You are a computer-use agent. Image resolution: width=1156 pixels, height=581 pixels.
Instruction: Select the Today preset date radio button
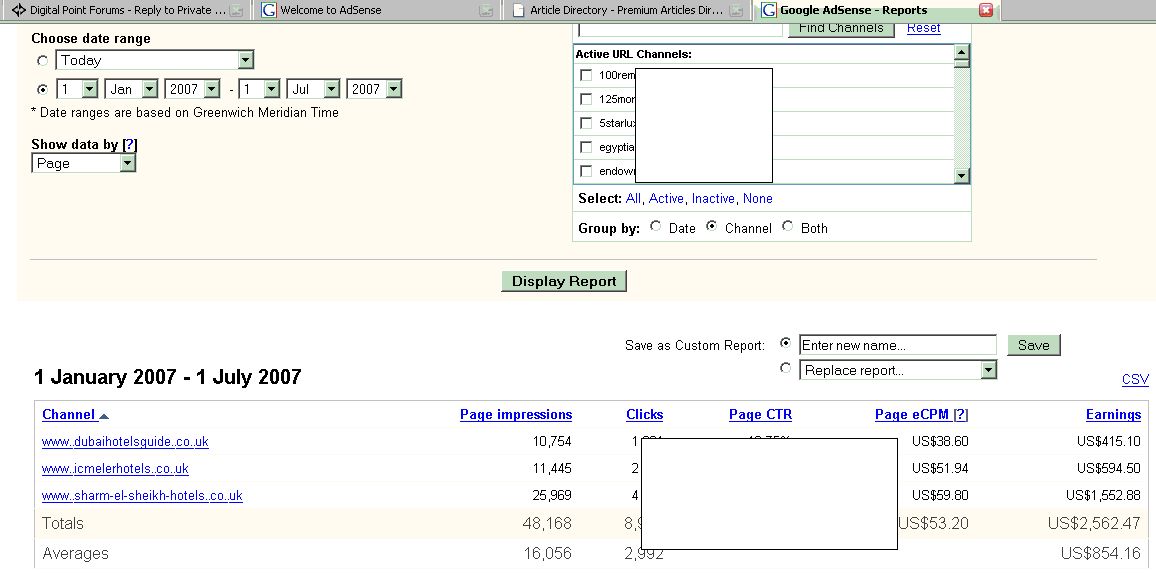pyautogui.click(x=43, y=60)
